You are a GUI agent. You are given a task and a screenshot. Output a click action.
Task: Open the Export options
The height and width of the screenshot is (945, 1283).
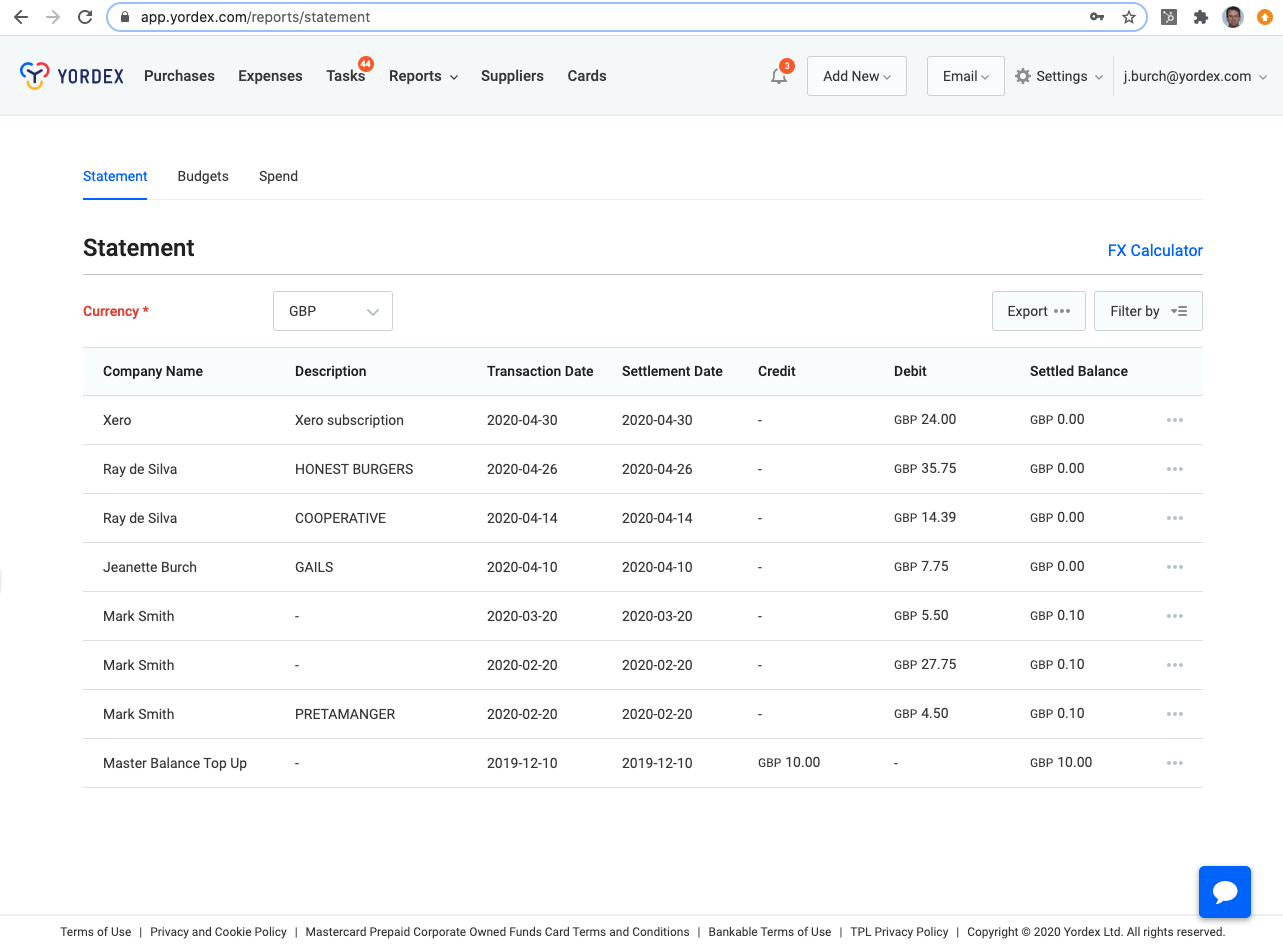[x=1039, y=311]
